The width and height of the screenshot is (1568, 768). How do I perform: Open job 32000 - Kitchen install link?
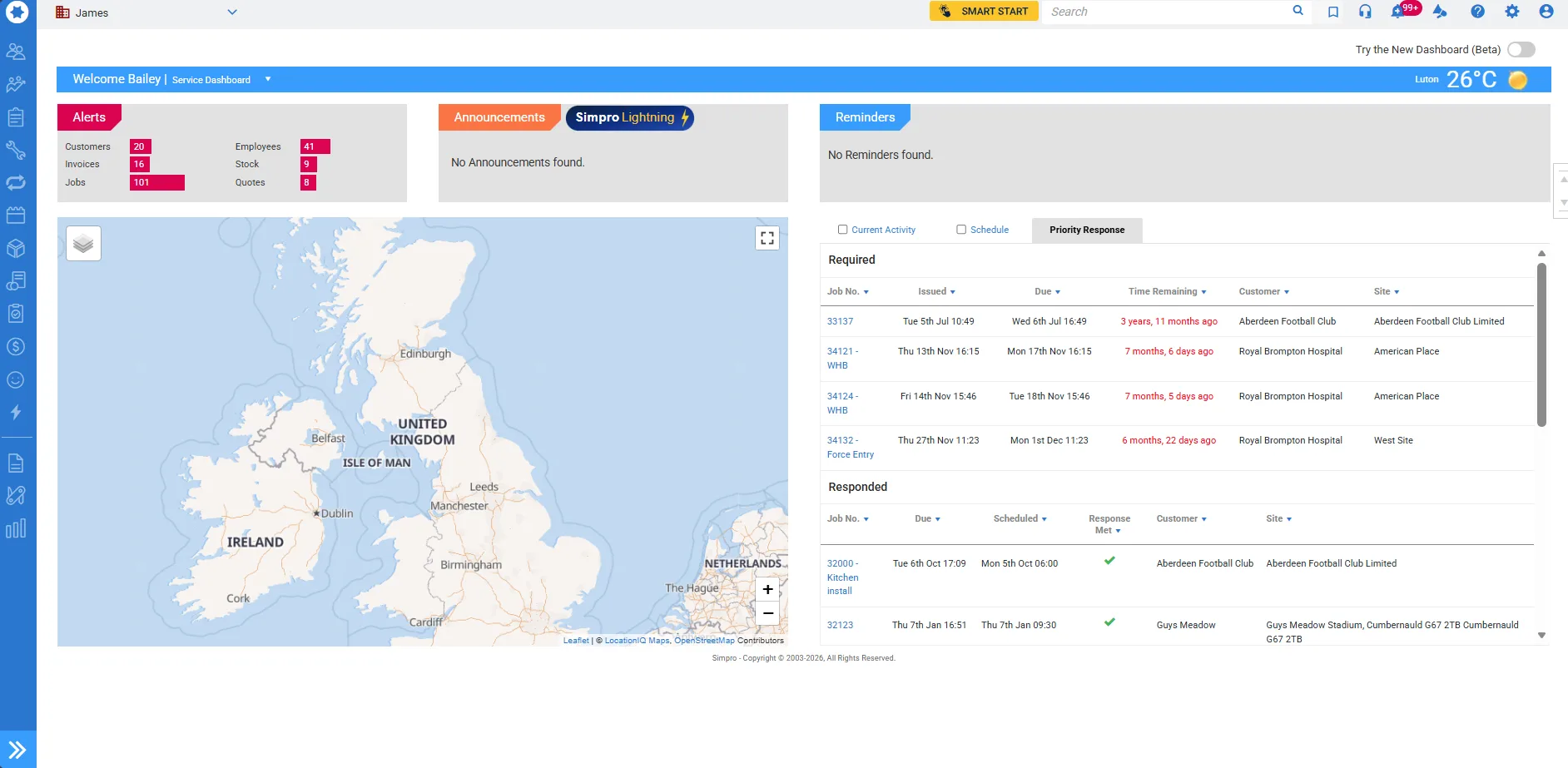(x=842, y=577)
